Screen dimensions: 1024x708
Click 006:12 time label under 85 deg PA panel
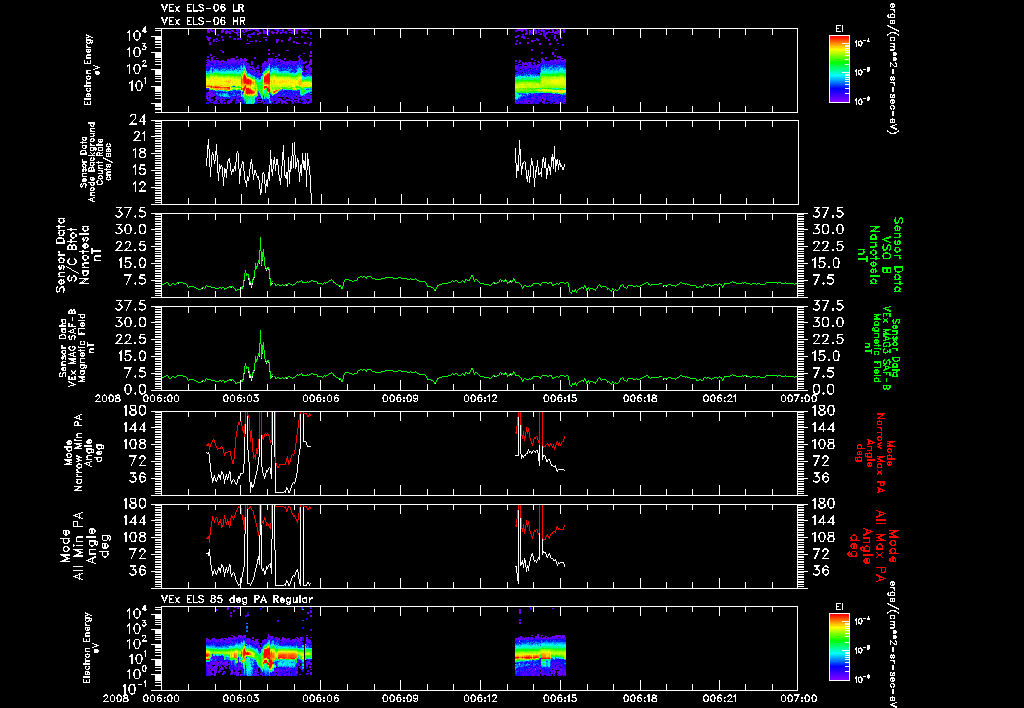click(480, 698)
